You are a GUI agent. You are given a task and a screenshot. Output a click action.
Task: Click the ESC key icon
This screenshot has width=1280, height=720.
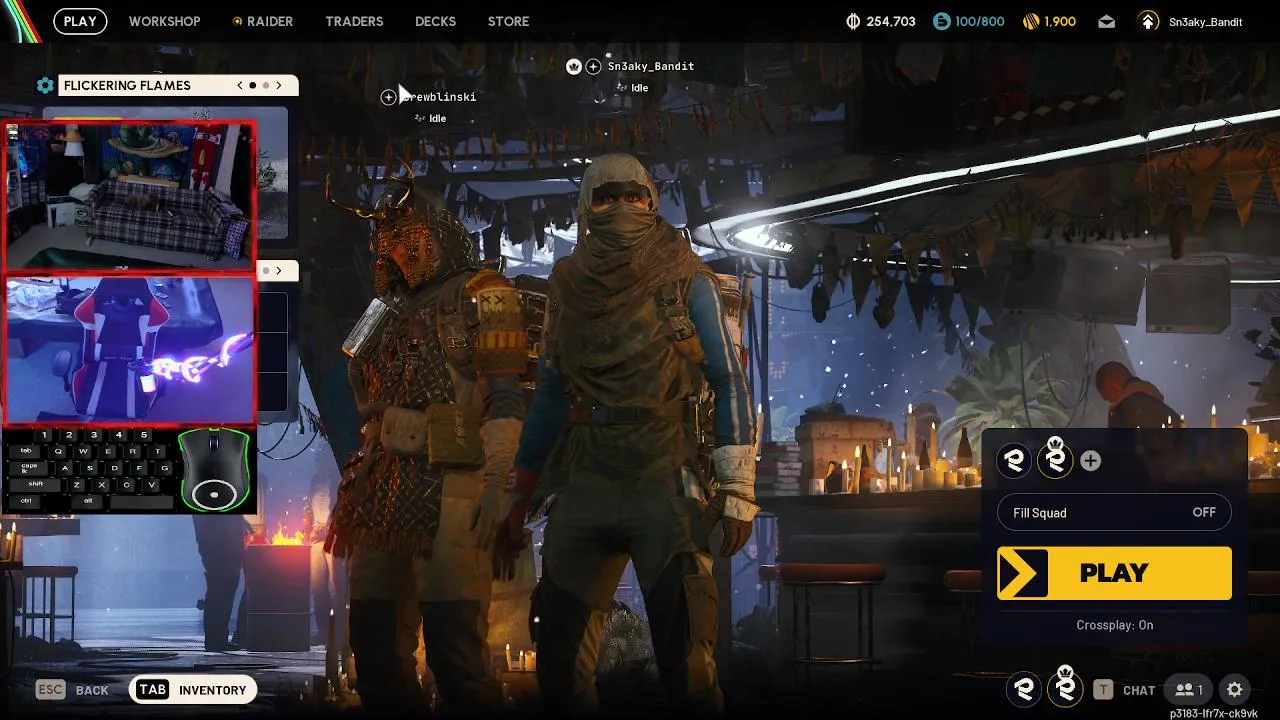pyautogui.click(x=50, y=689)
